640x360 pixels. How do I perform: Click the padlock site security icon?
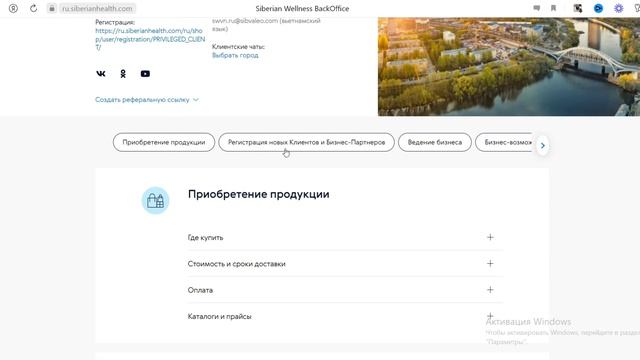[x=52, y=8]
